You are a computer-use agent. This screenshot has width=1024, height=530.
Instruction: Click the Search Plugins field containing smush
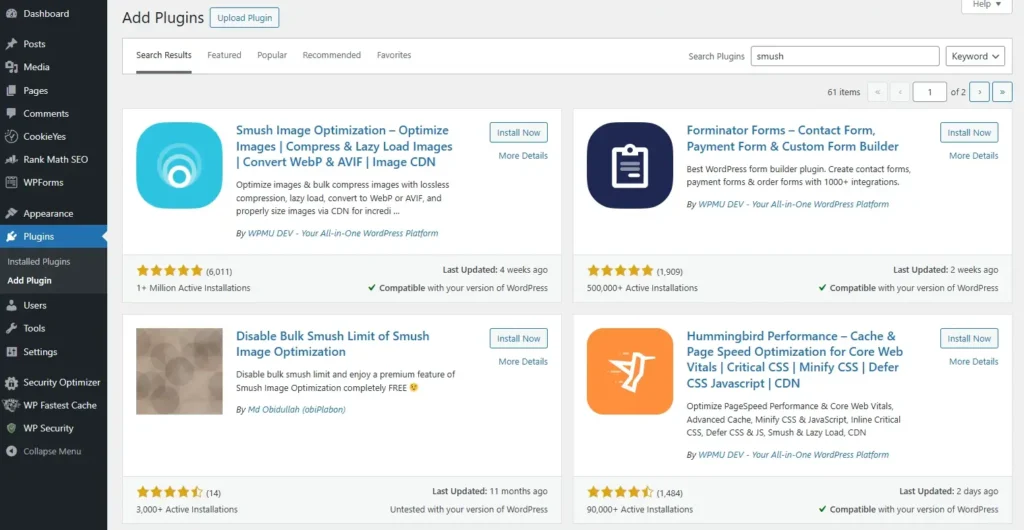845,56
